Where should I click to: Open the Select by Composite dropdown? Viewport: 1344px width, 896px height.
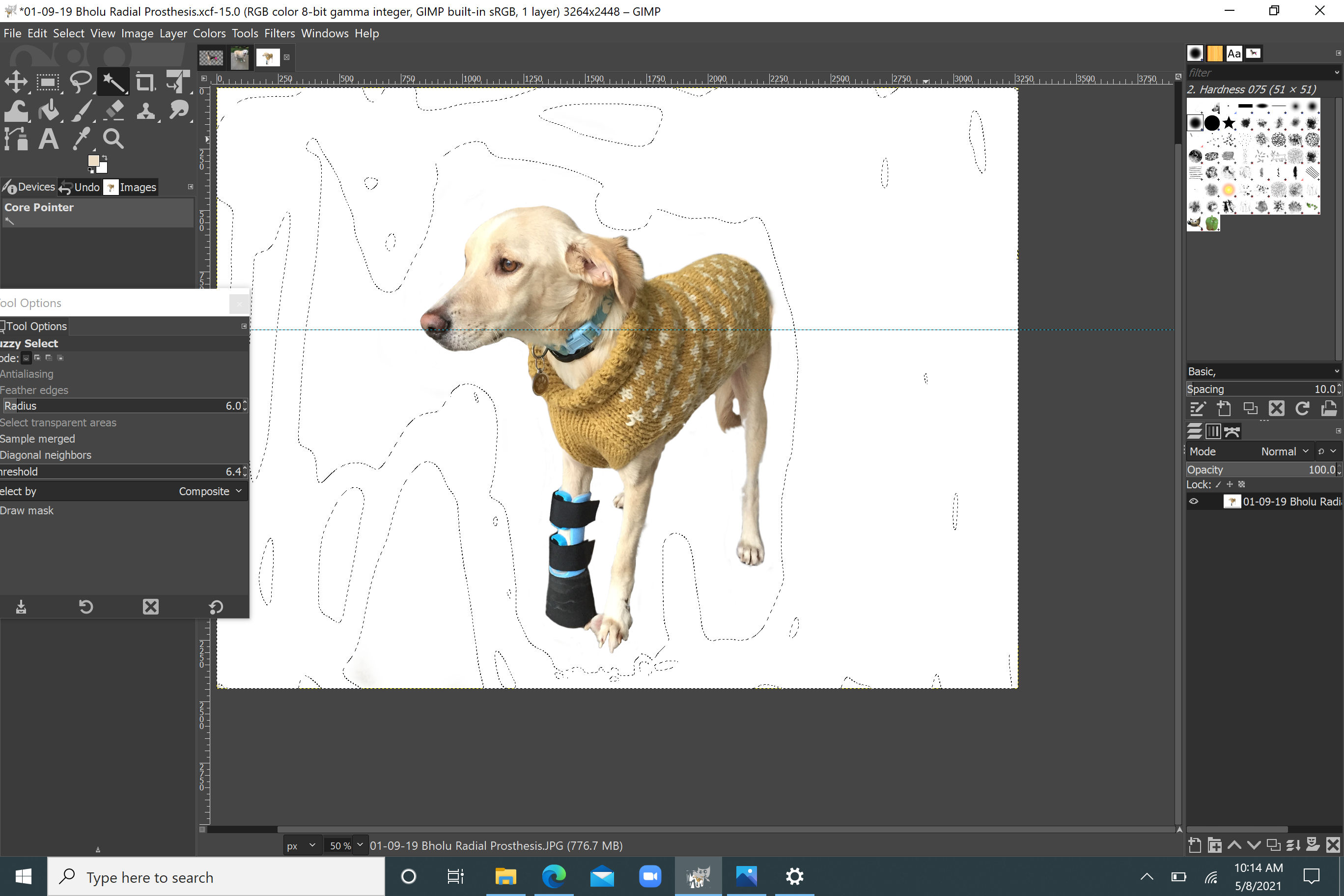click(209, 491)
